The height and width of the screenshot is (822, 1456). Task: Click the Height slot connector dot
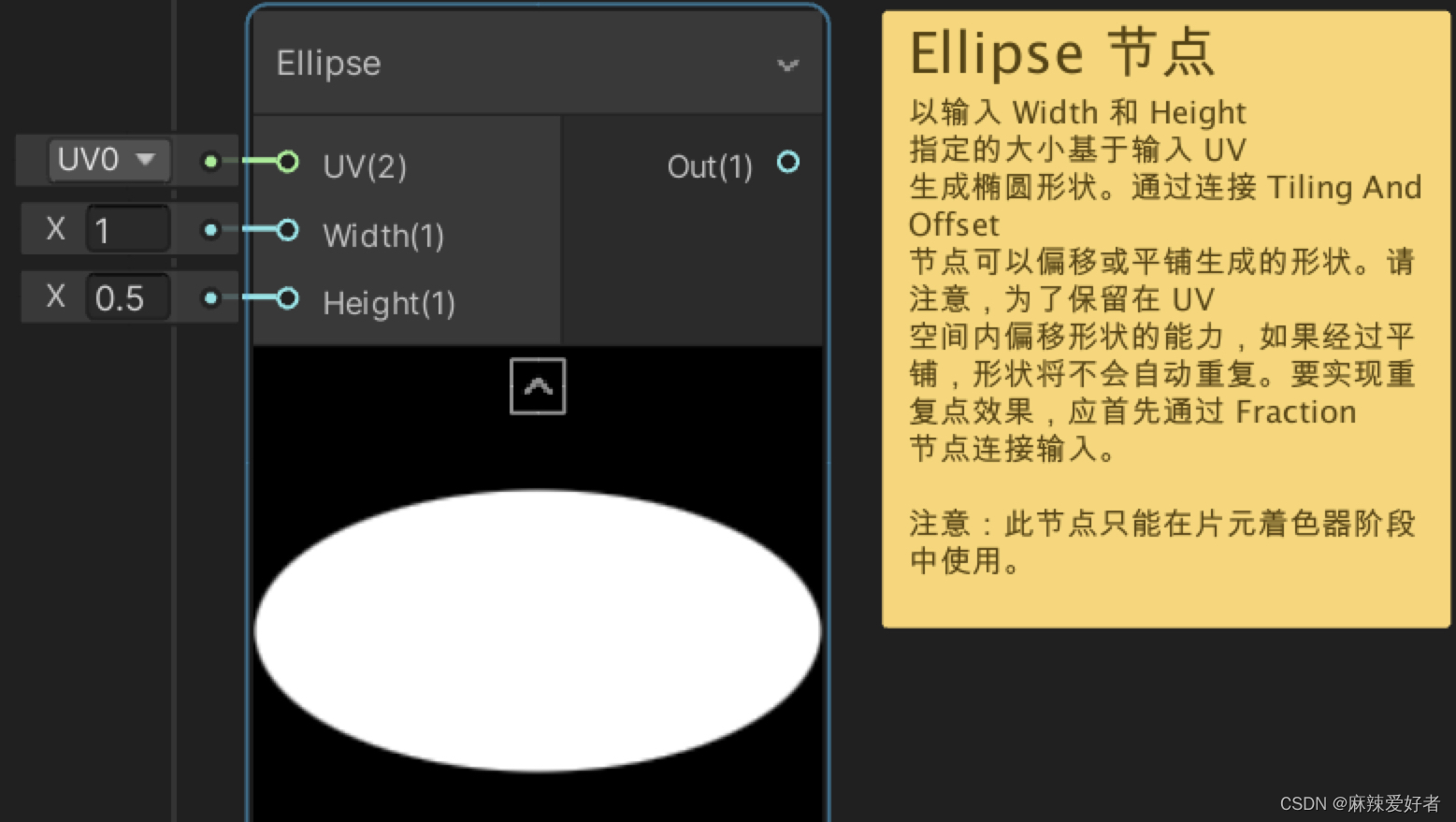[210, 298]
